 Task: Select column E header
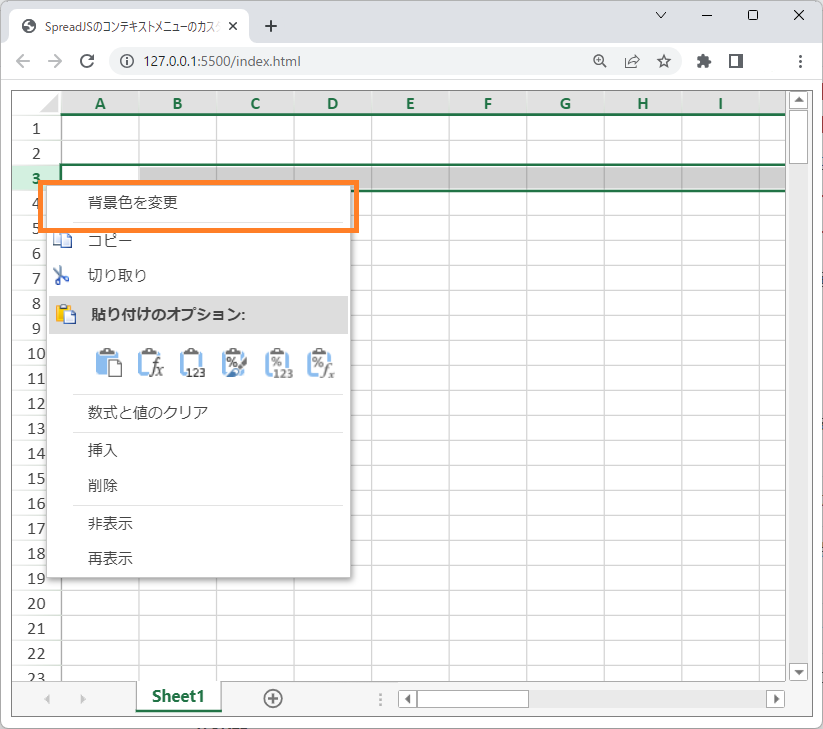(410, 103)
